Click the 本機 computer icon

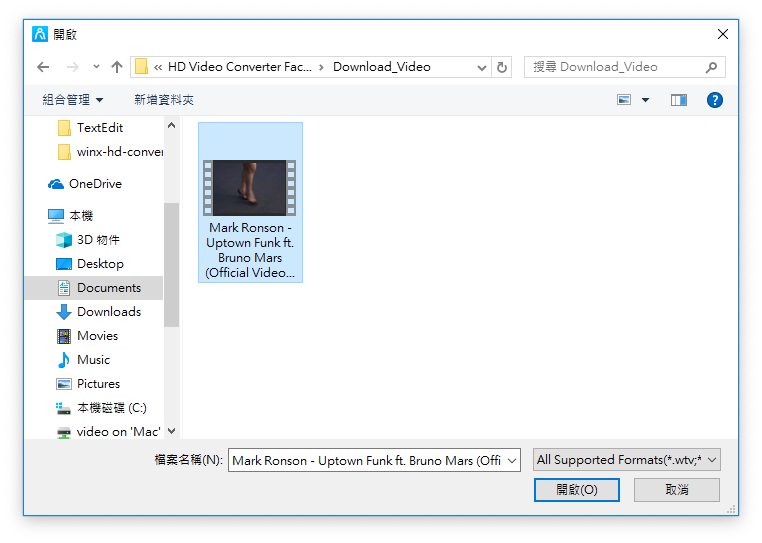pyautogui.click(x=56, y=216)
